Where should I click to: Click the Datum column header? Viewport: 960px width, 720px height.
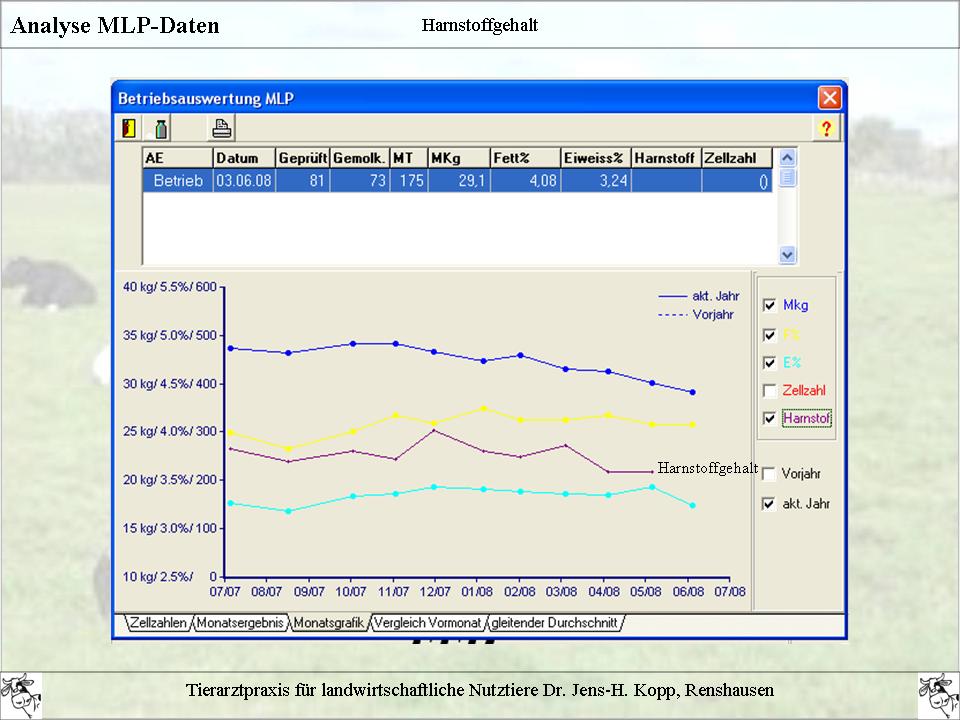click(243, 158)
